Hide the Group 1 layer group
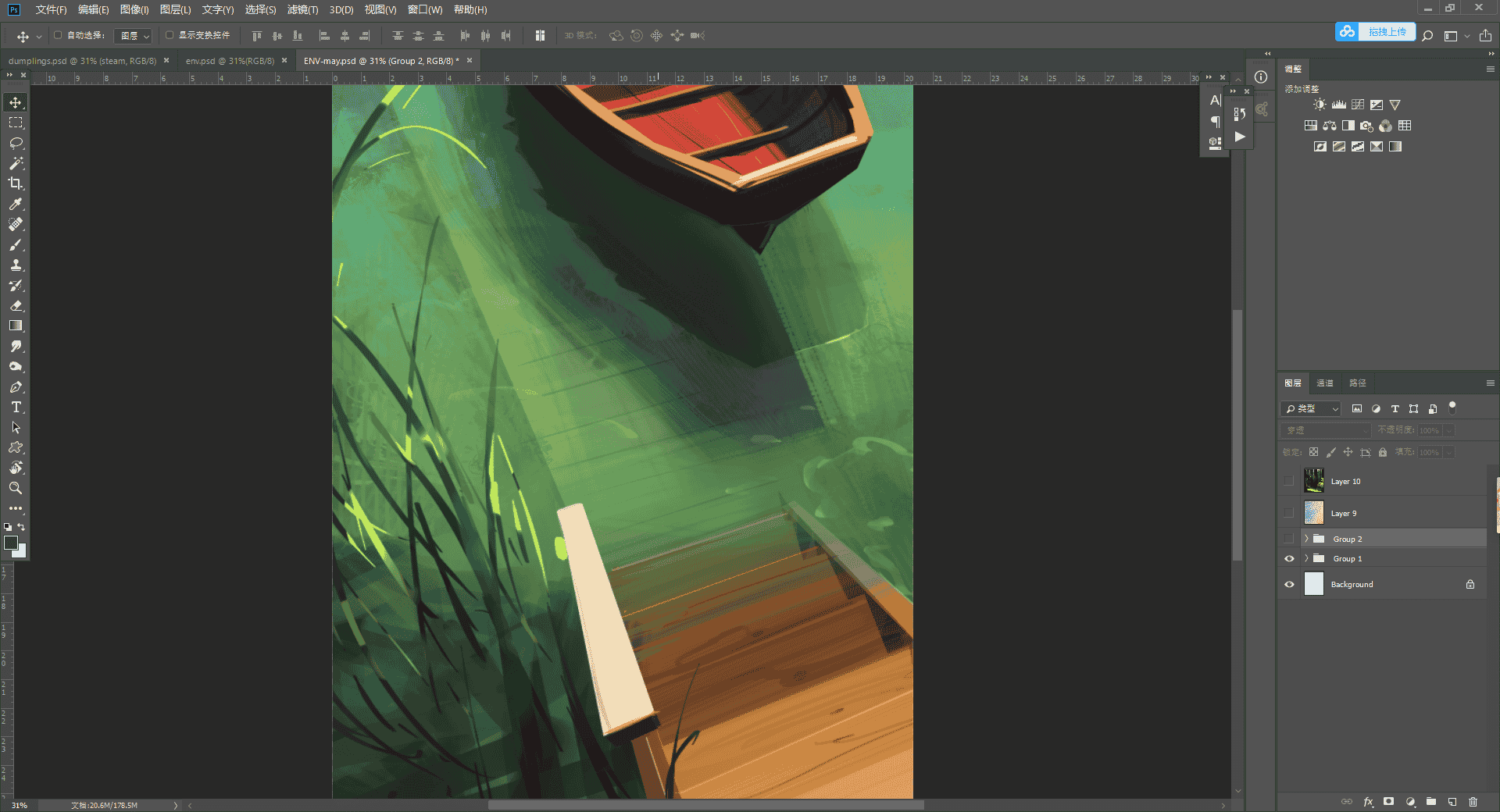Viewport: 1500px width, 812px height. coord(1289,559)
